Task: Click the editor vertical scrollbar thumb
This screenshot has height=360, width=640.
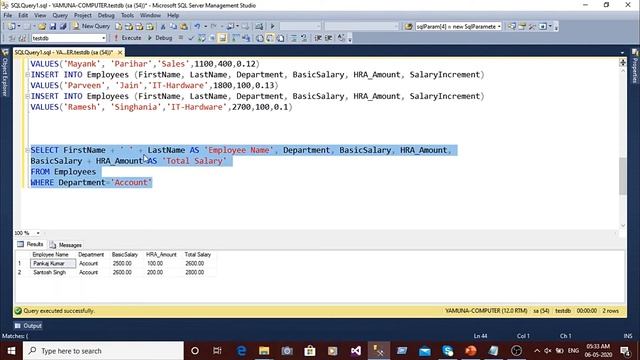Action: pos(622,176)
